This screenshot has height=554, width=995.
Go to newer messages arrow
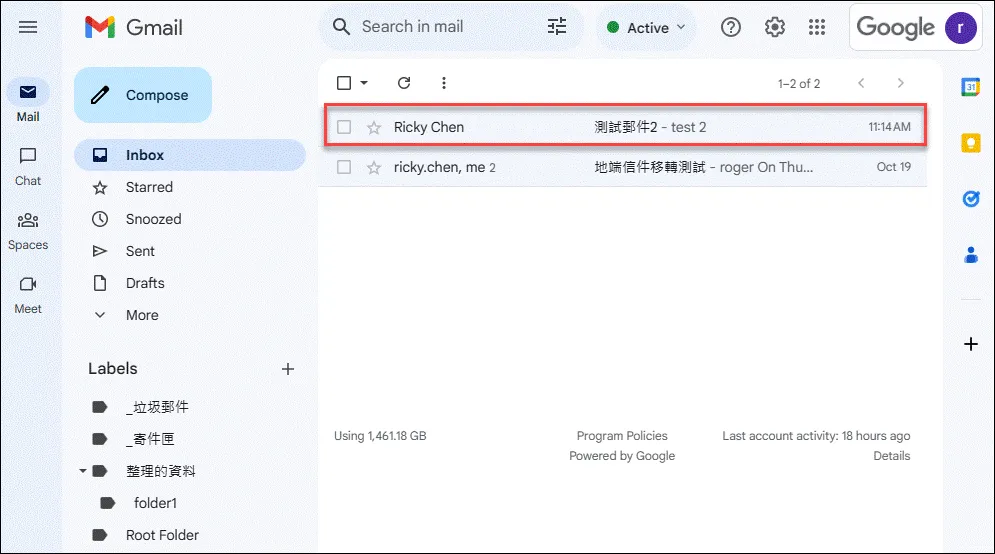(x=861, y=83)
